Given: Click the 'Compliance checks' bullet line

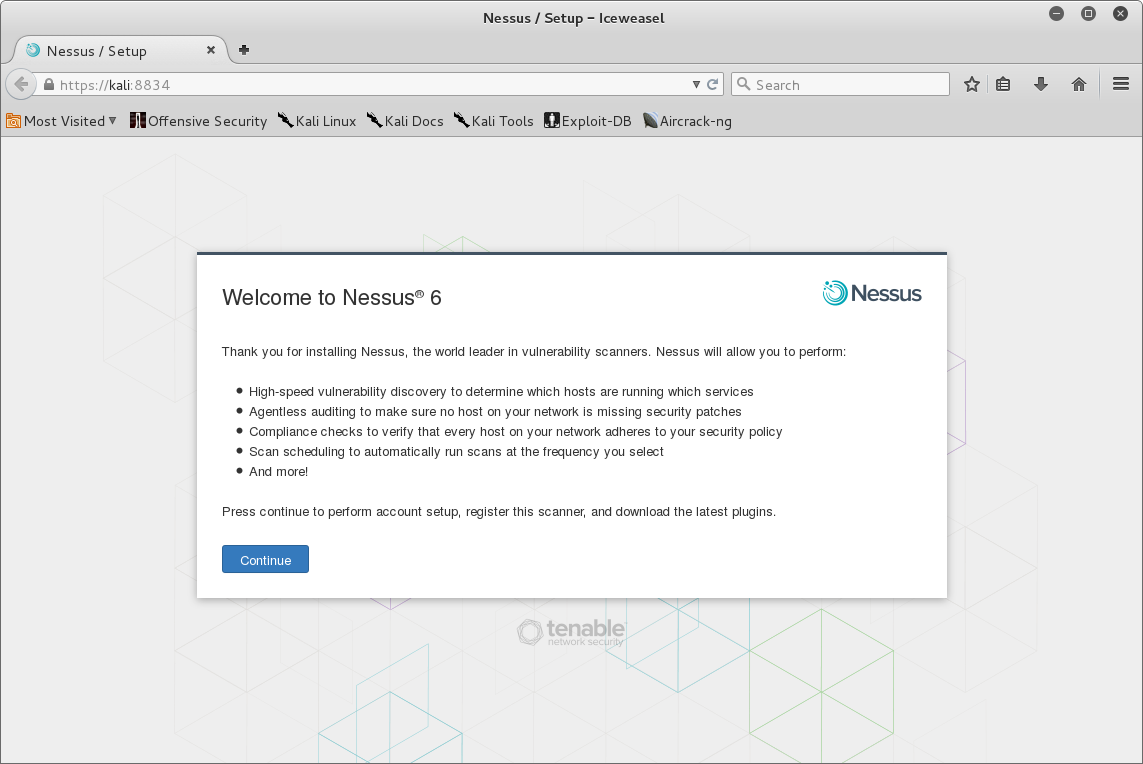Looking at the screenshot, I should tap(515, 432).
